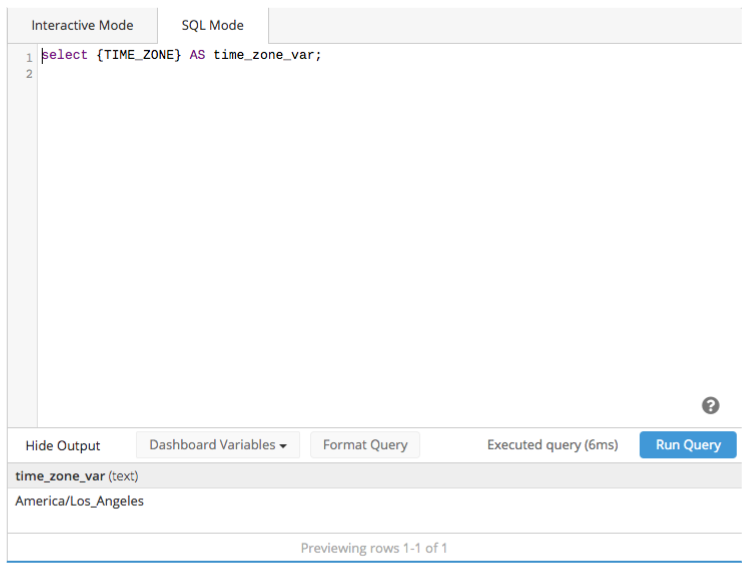The image size is (753, 570).
Task: Toggle Hide Output
Action: (63, 446)
